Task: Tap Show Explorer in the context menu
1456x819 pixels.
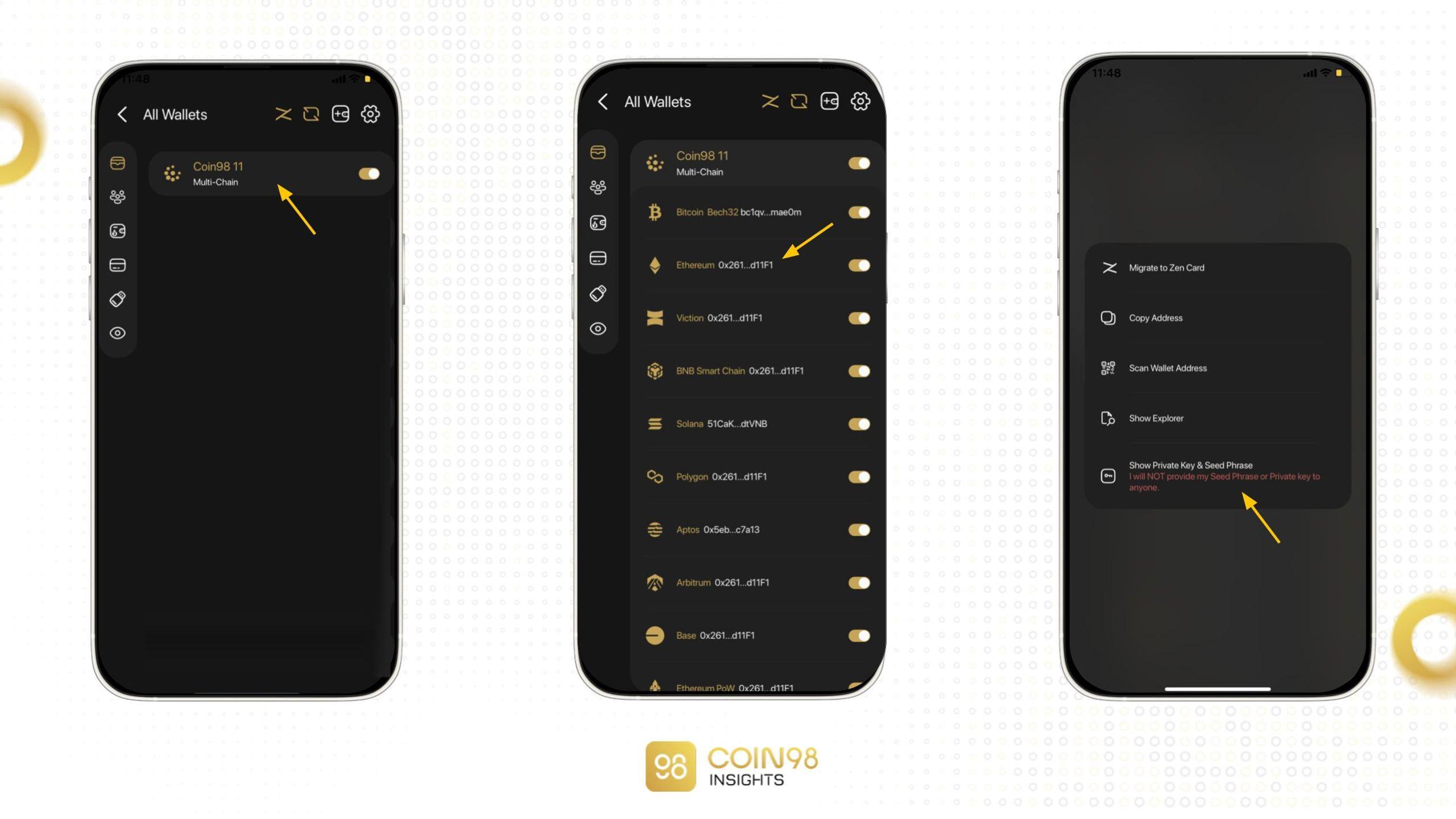Action: point(1155,418)
